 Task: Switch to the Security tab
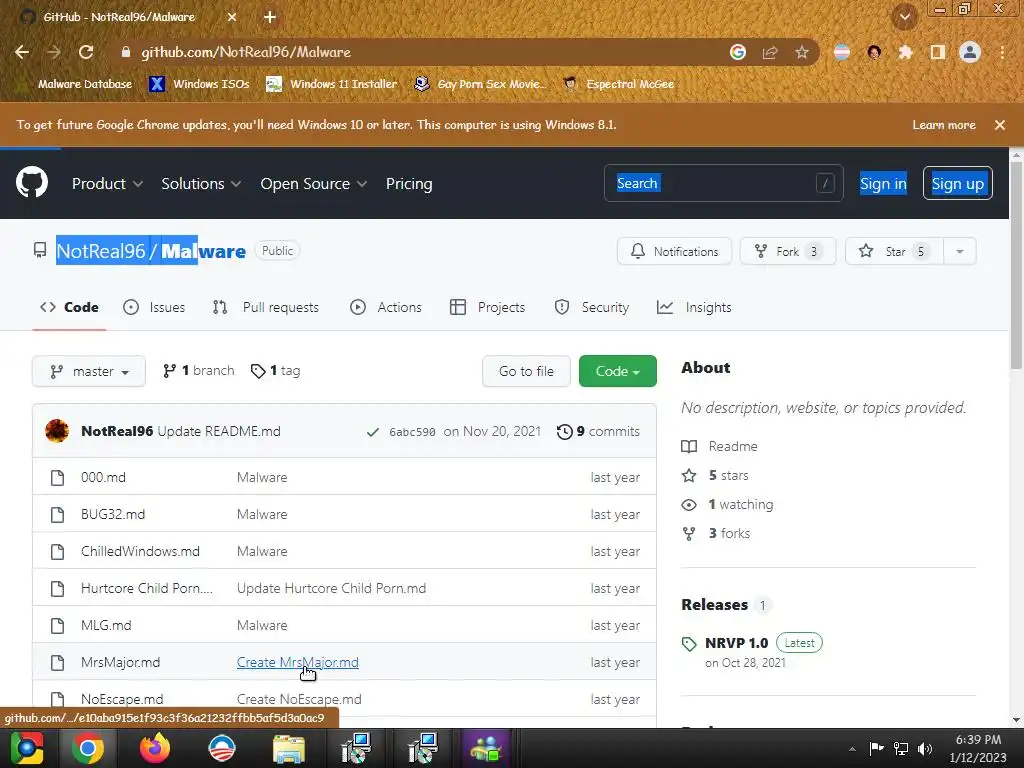592,308
